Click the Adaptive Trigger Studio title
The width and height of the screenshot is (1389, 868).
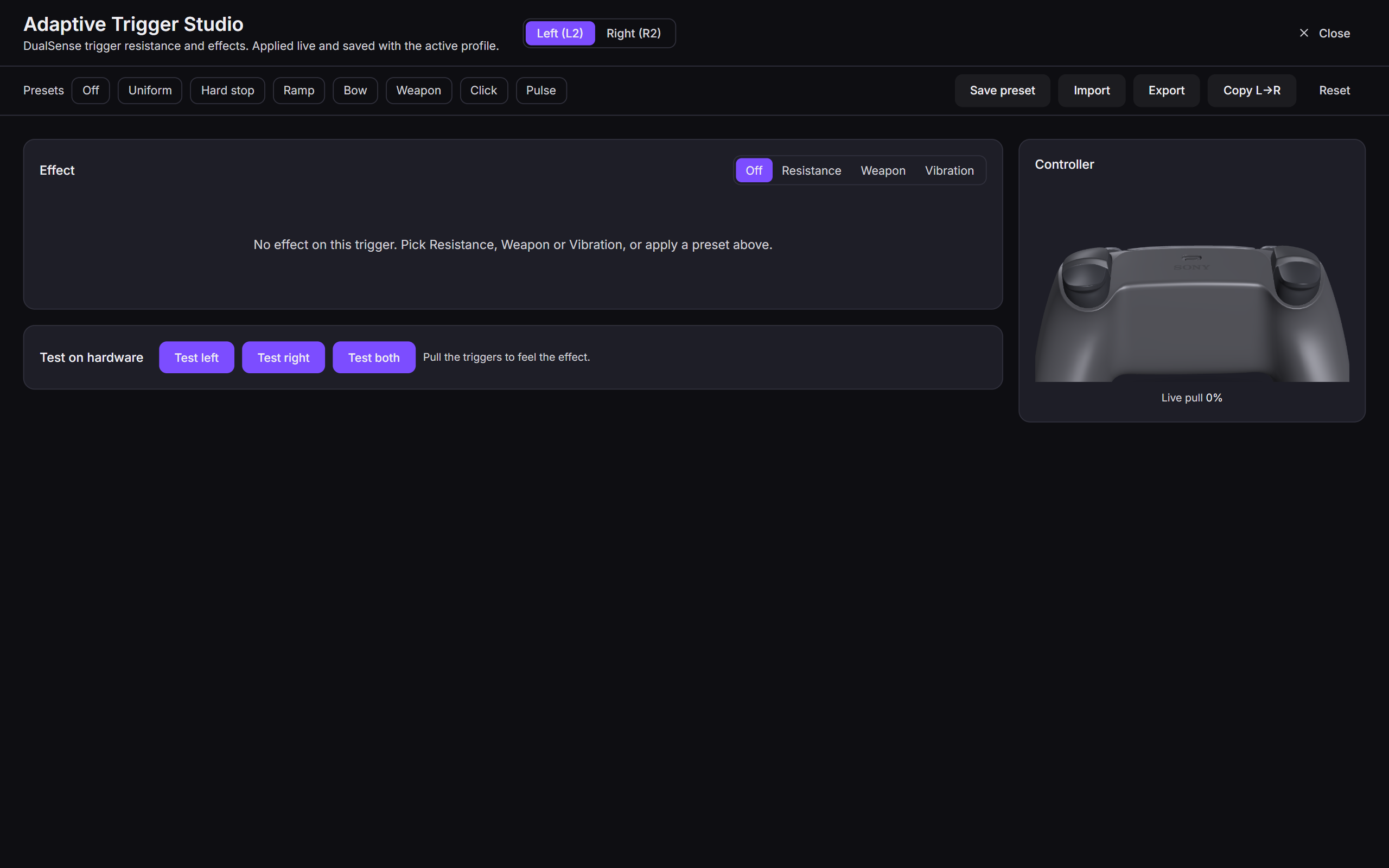tap(133, 24)
